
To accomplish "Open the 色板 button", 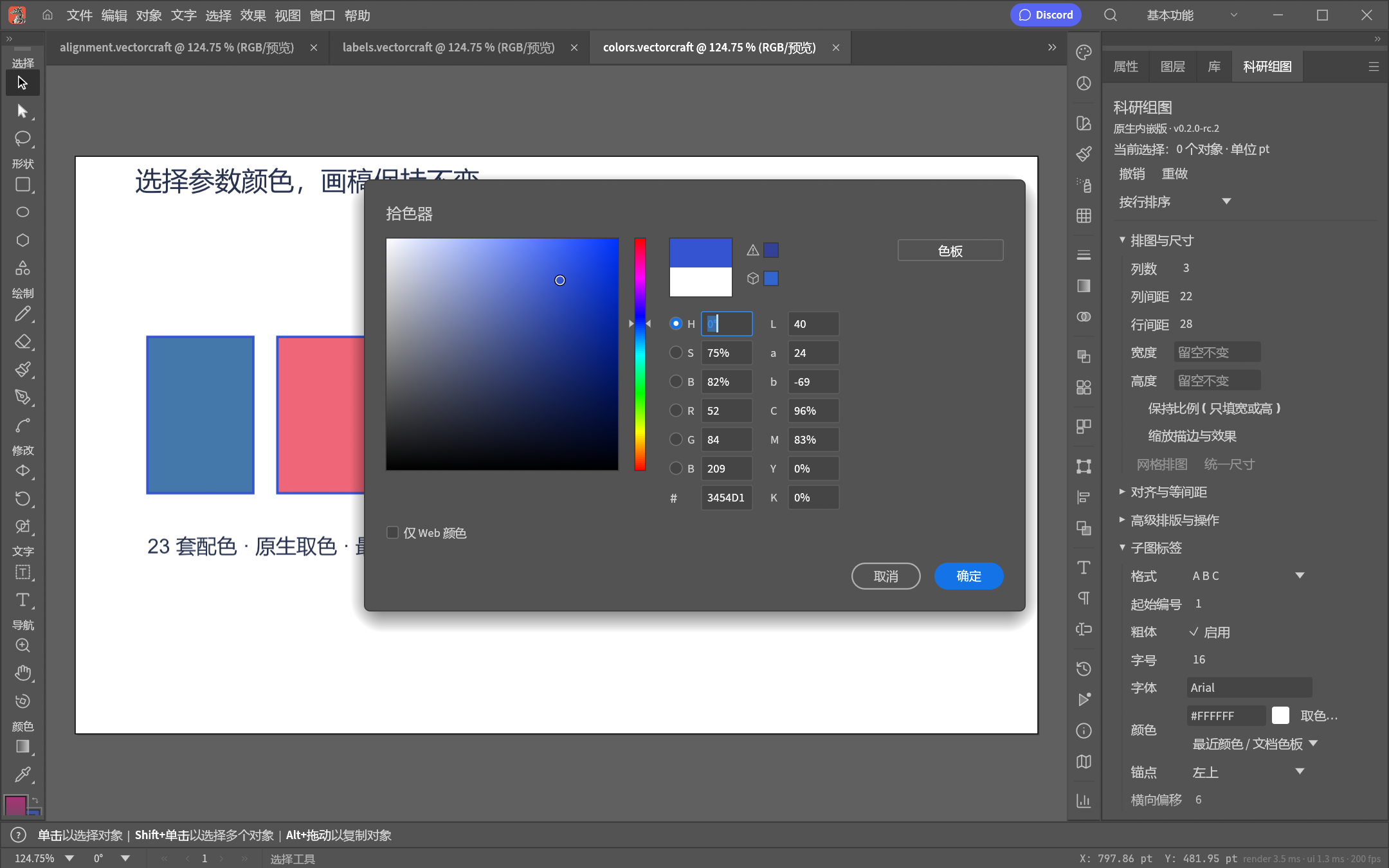I will point(950,251).
